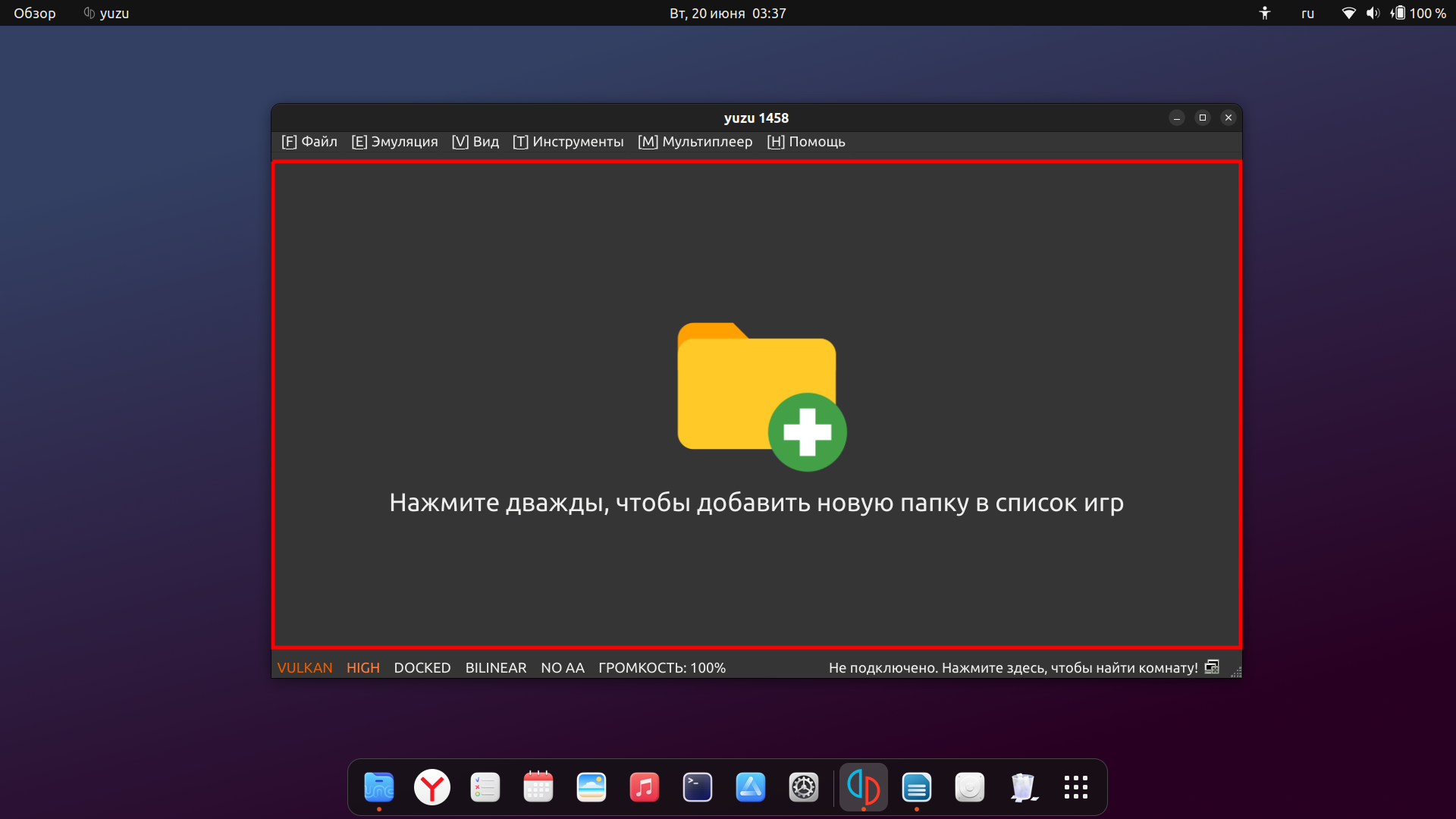
Task: Click the battery 100 % indicator
Action: (1418, 13)
